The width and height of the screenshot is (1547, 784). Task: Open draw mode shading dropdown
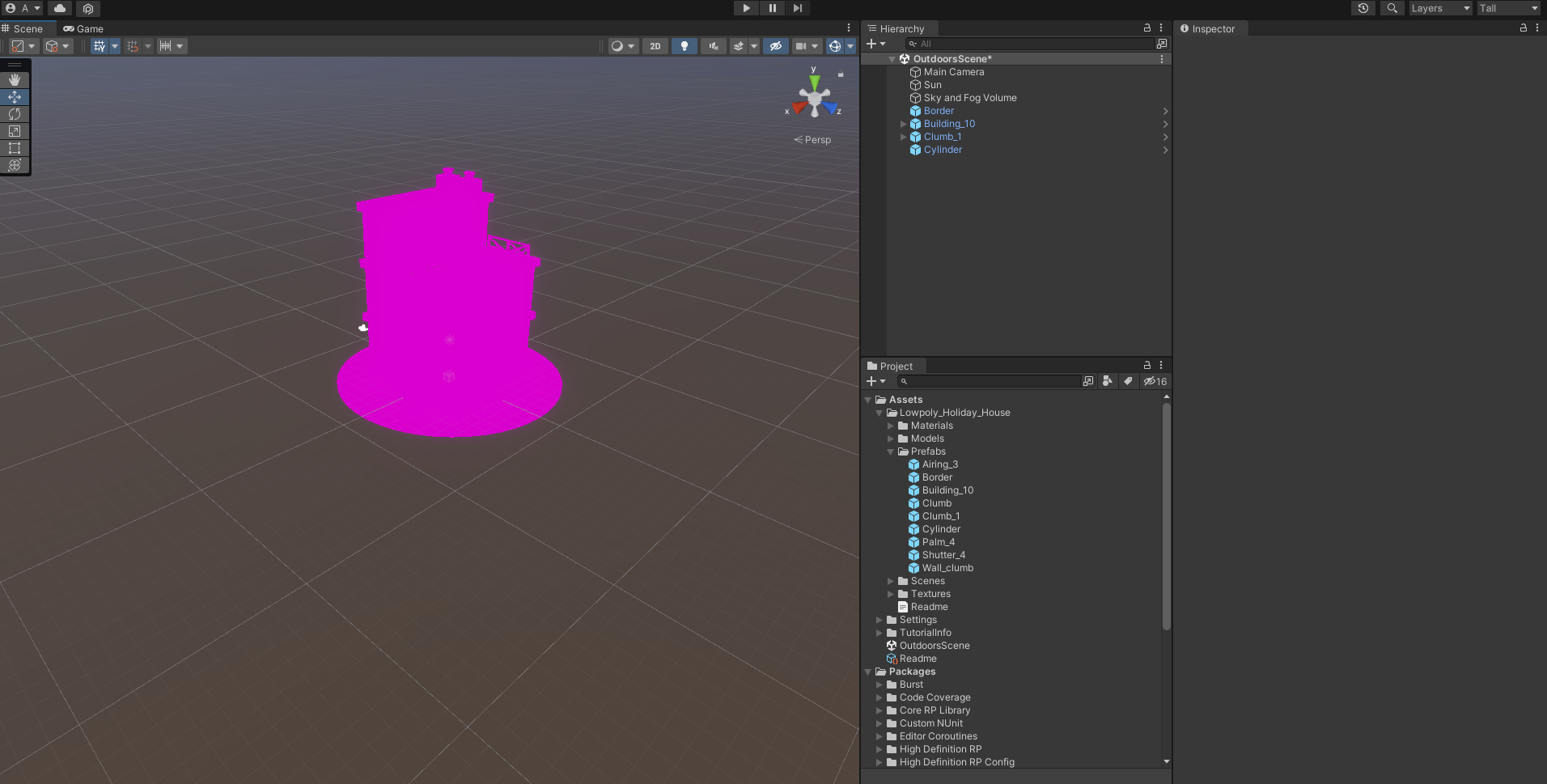click(623, 46)
